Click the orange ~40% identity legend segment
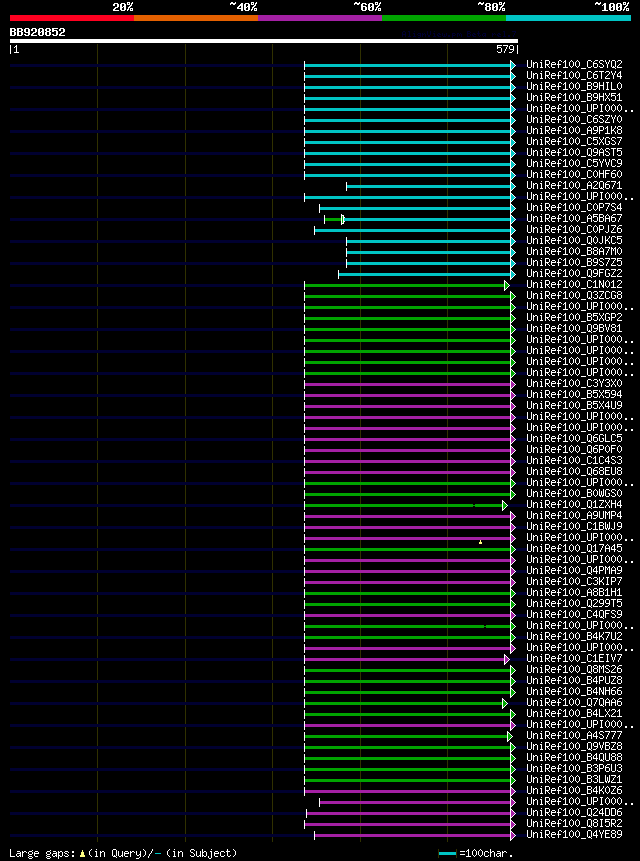 196,18
